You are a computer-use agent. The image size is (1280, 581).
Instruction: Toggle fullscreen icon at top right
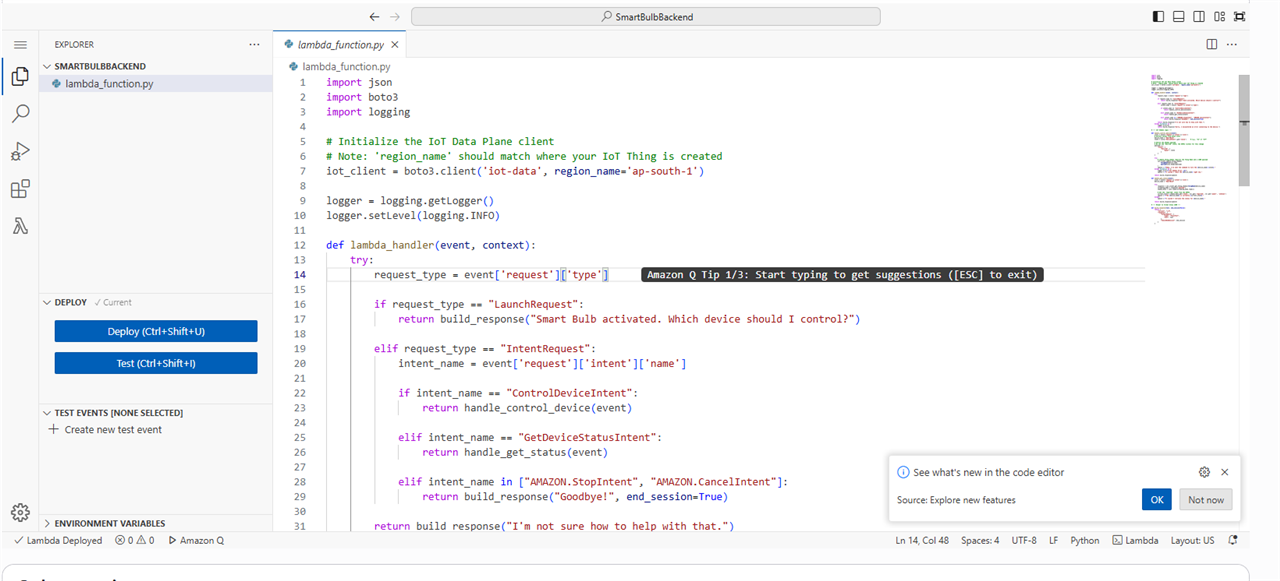click(x=1240, y=17)
